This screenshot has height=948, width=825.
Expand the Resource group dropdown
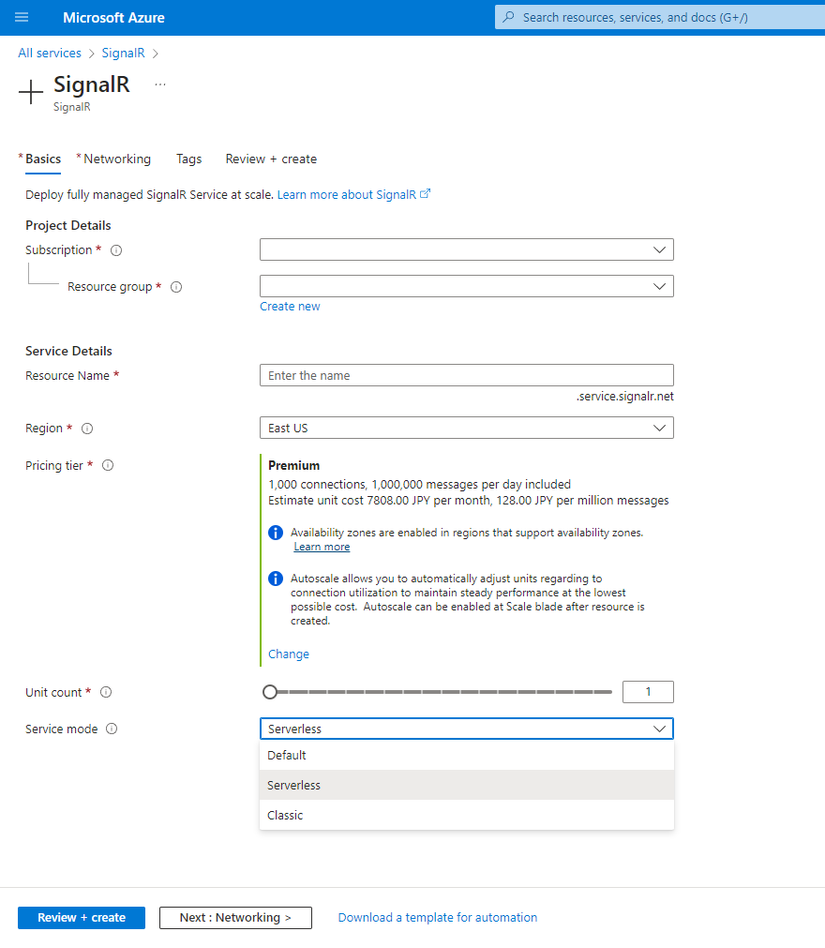(466, 287)
